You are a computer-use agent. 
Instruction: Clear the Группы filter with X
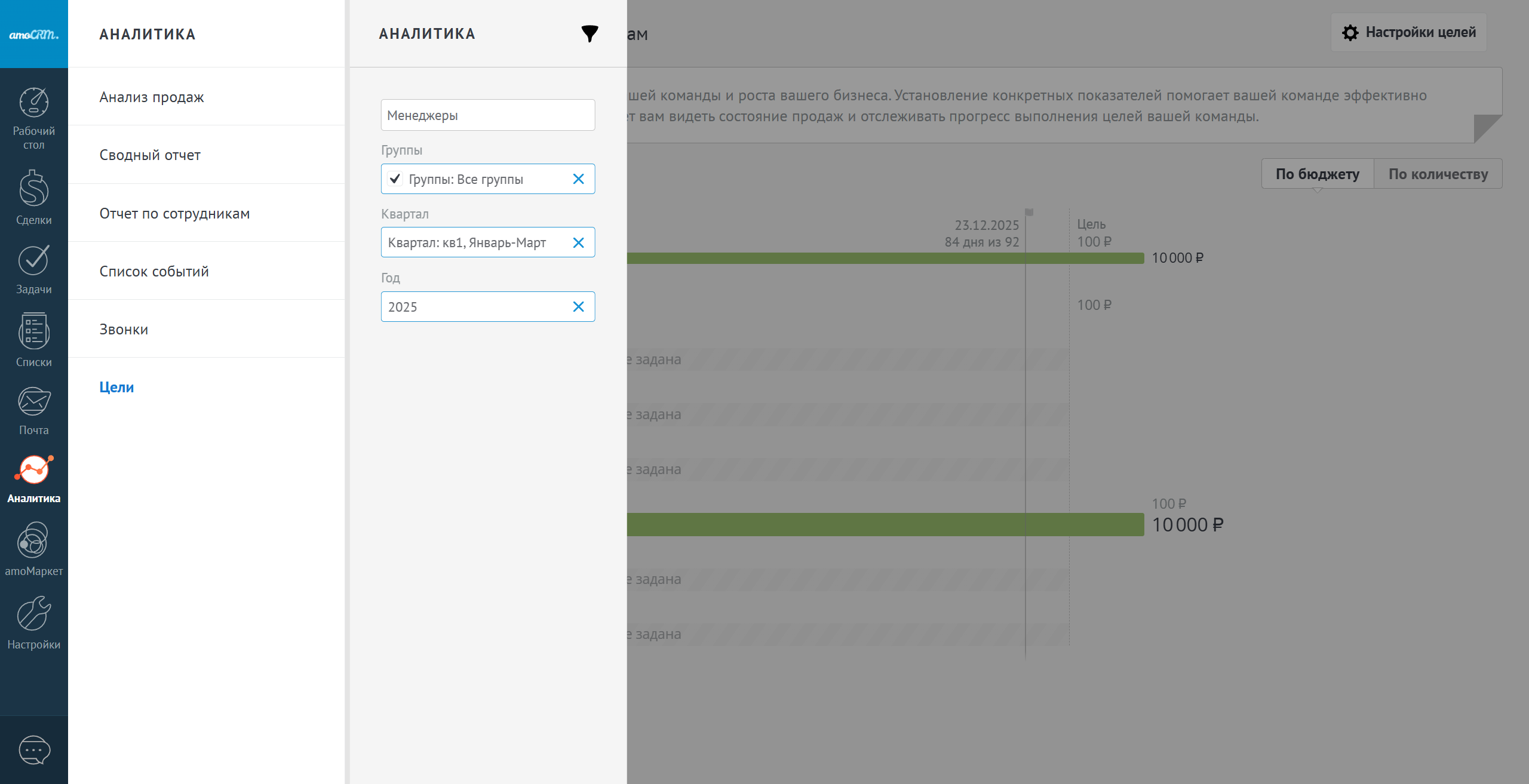pos(578,179)
